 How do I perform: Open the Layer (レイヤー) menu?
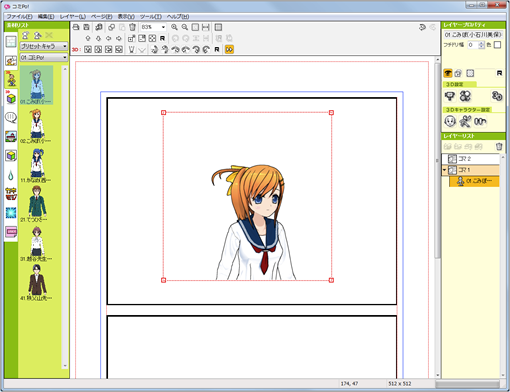coord(73,16)
